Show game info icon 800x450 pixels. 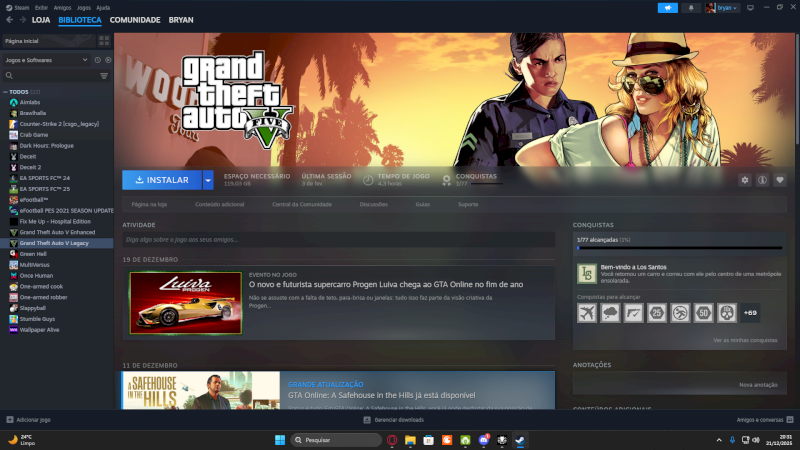coord(762,180)
